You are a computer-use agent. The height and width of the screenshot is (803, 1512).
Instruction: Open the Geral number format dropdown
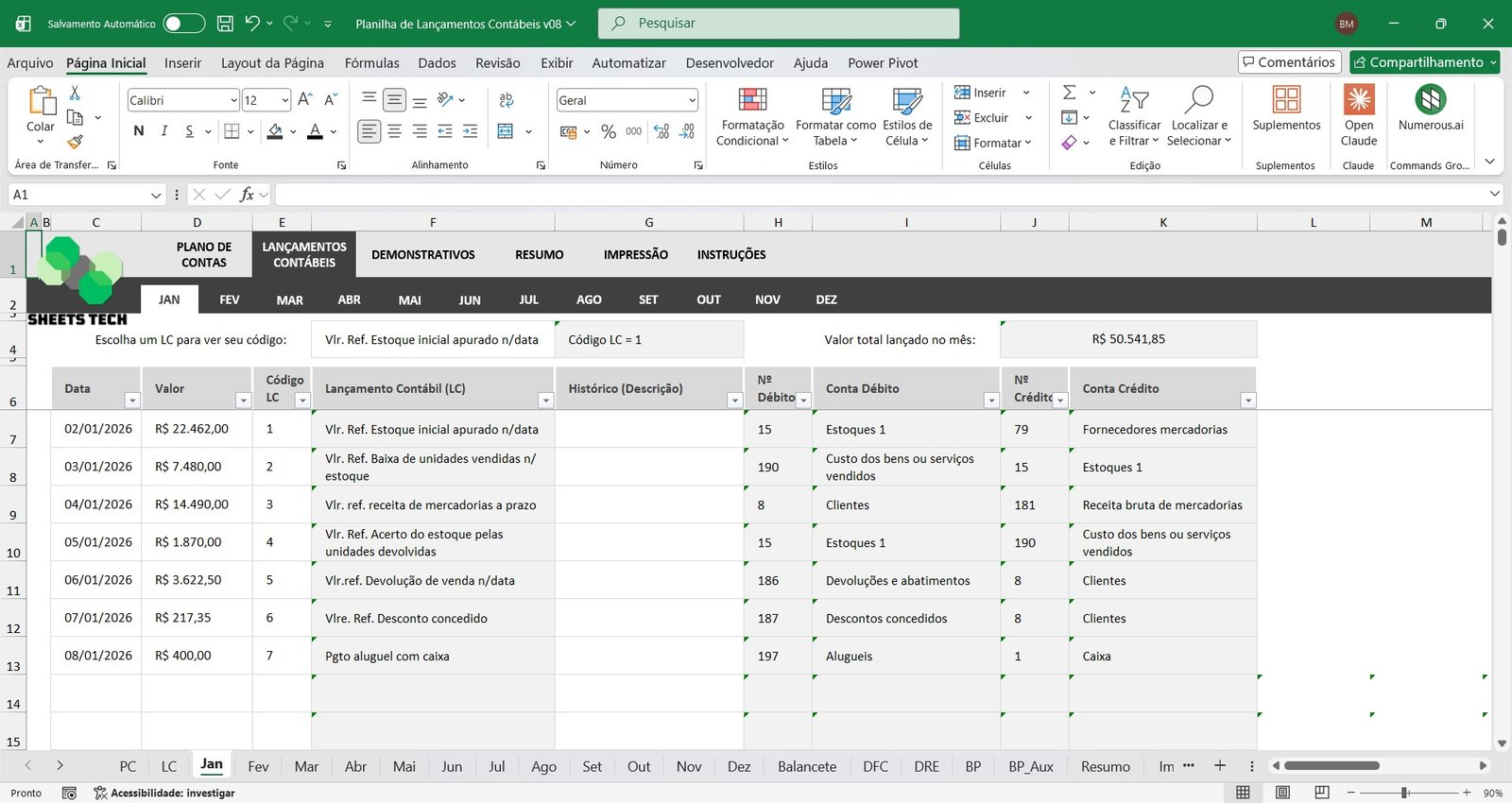click(x=692, y=100)
